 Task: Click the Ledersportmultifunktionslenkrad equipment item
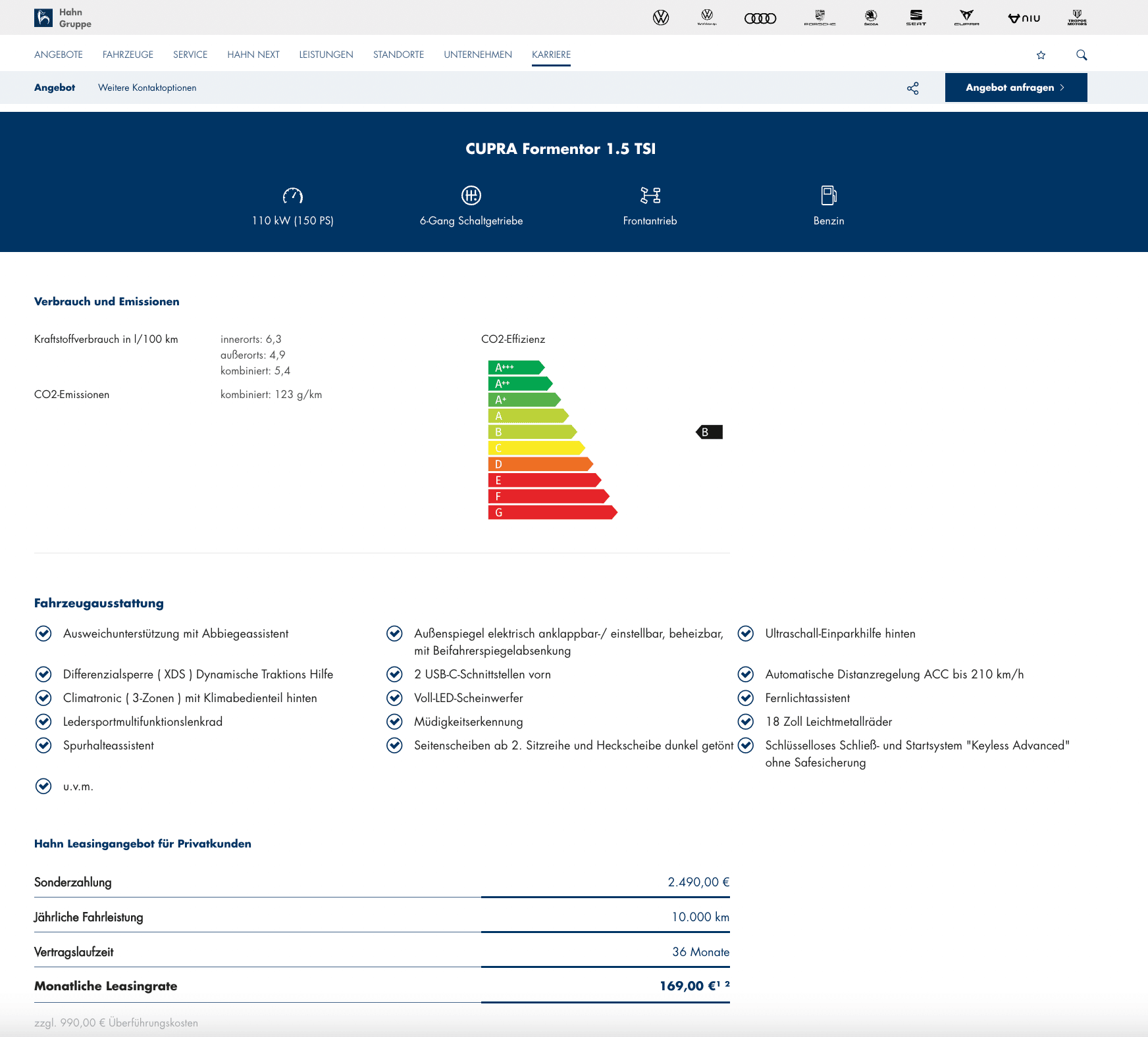[143, 722]
